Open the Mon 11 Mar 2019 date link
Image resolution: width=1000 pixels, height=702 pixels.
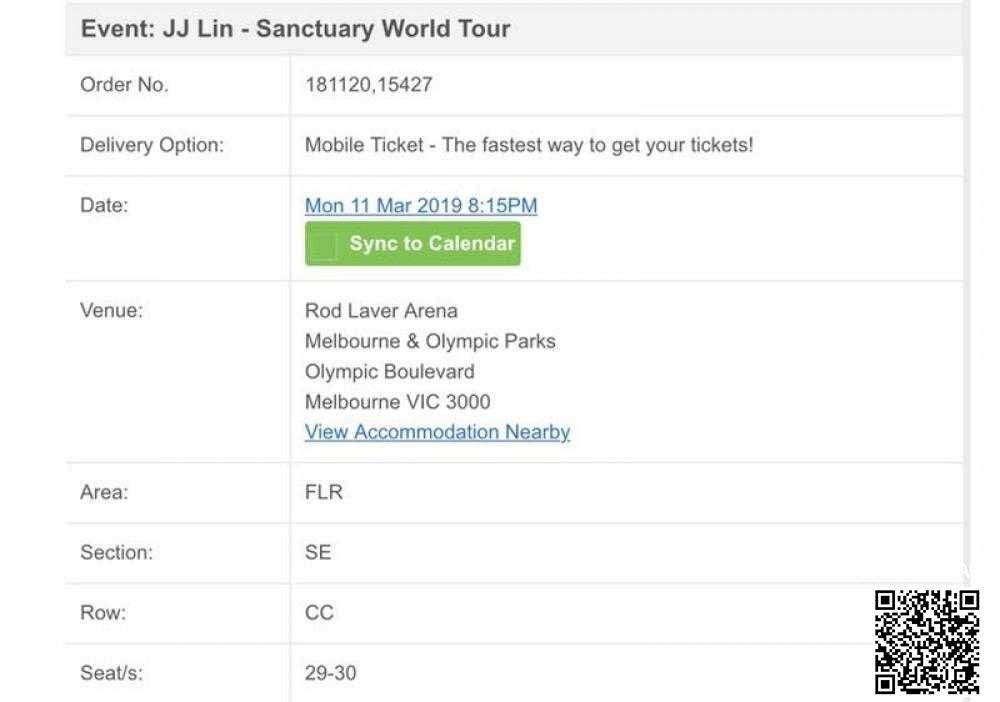[421, 206]
